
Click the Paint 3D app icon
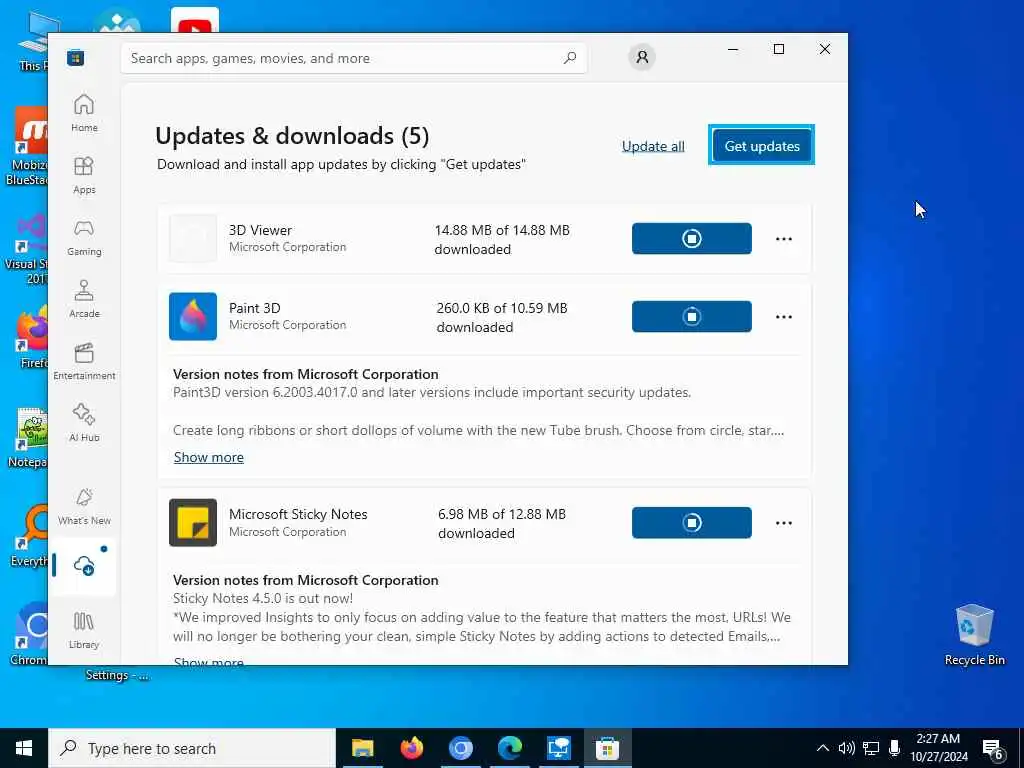tap(193, 317)
